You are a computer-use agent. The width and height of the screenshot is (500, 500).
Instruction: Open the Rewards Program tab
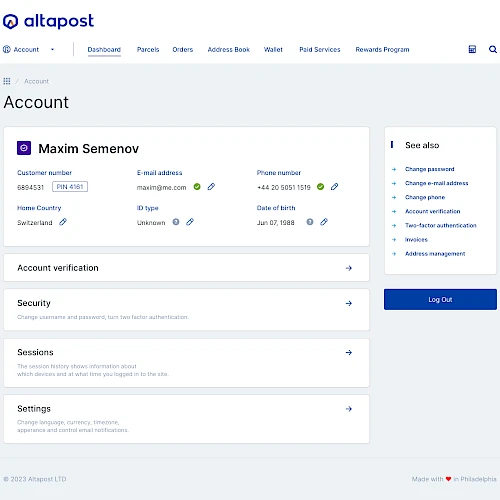tap(382, 50)
